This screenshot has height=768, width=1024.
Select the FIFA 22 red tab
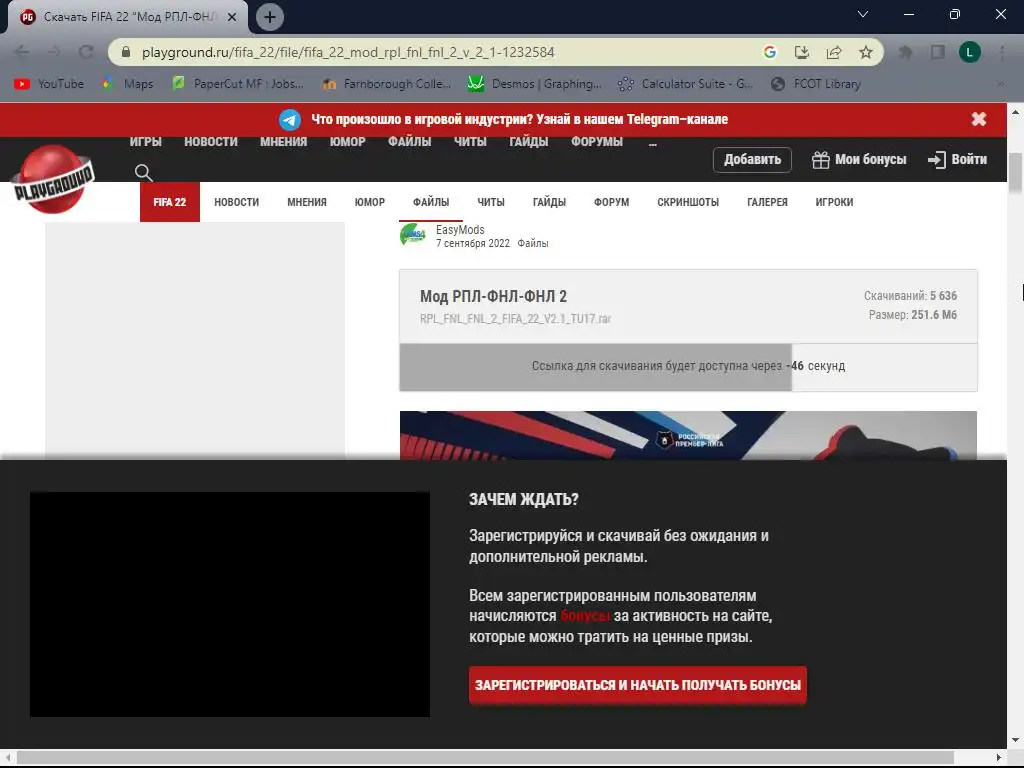pos(170,202)
